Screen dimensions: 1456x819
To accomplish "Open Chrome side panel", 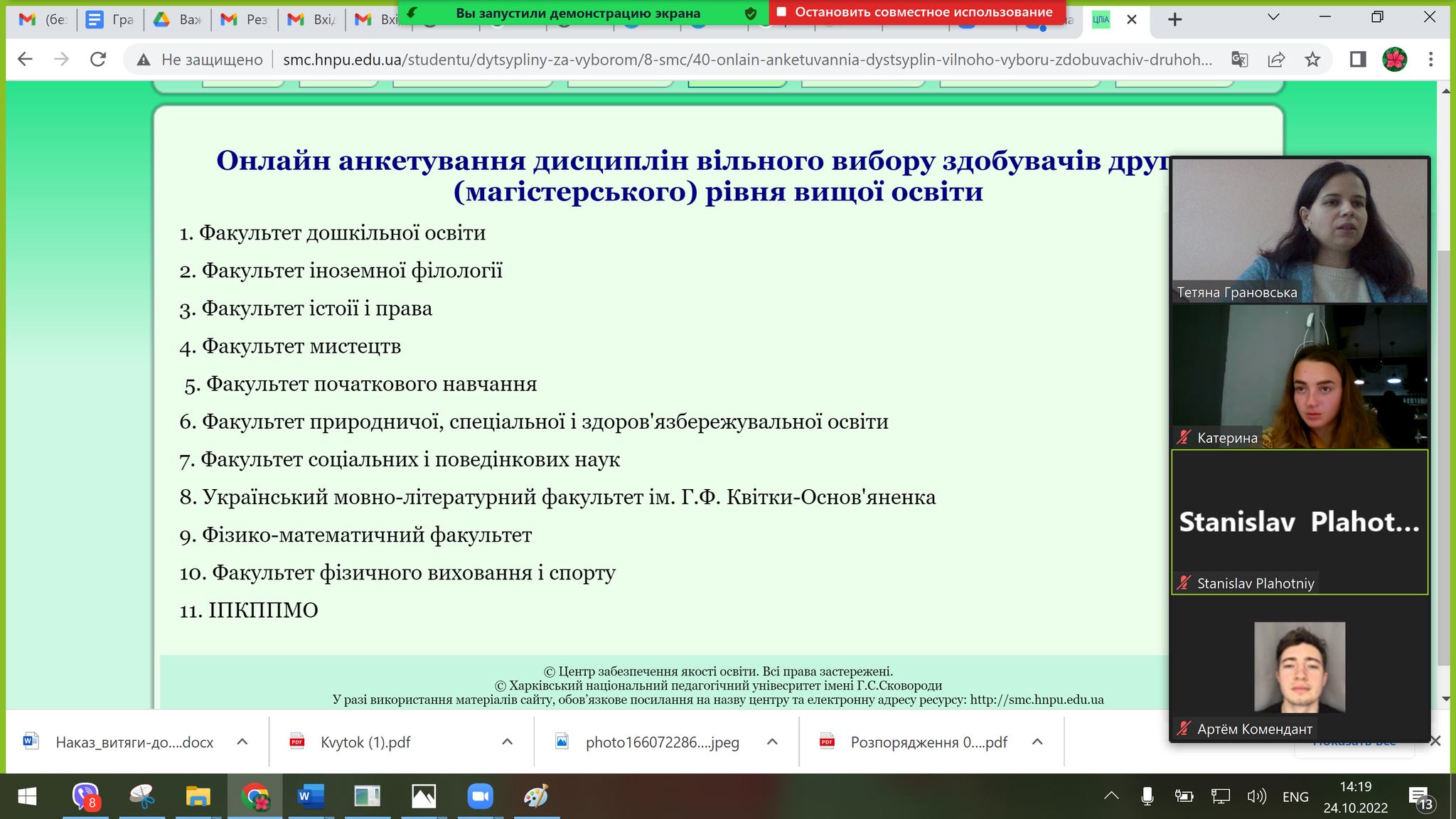I will click(x=1358, y=60).
